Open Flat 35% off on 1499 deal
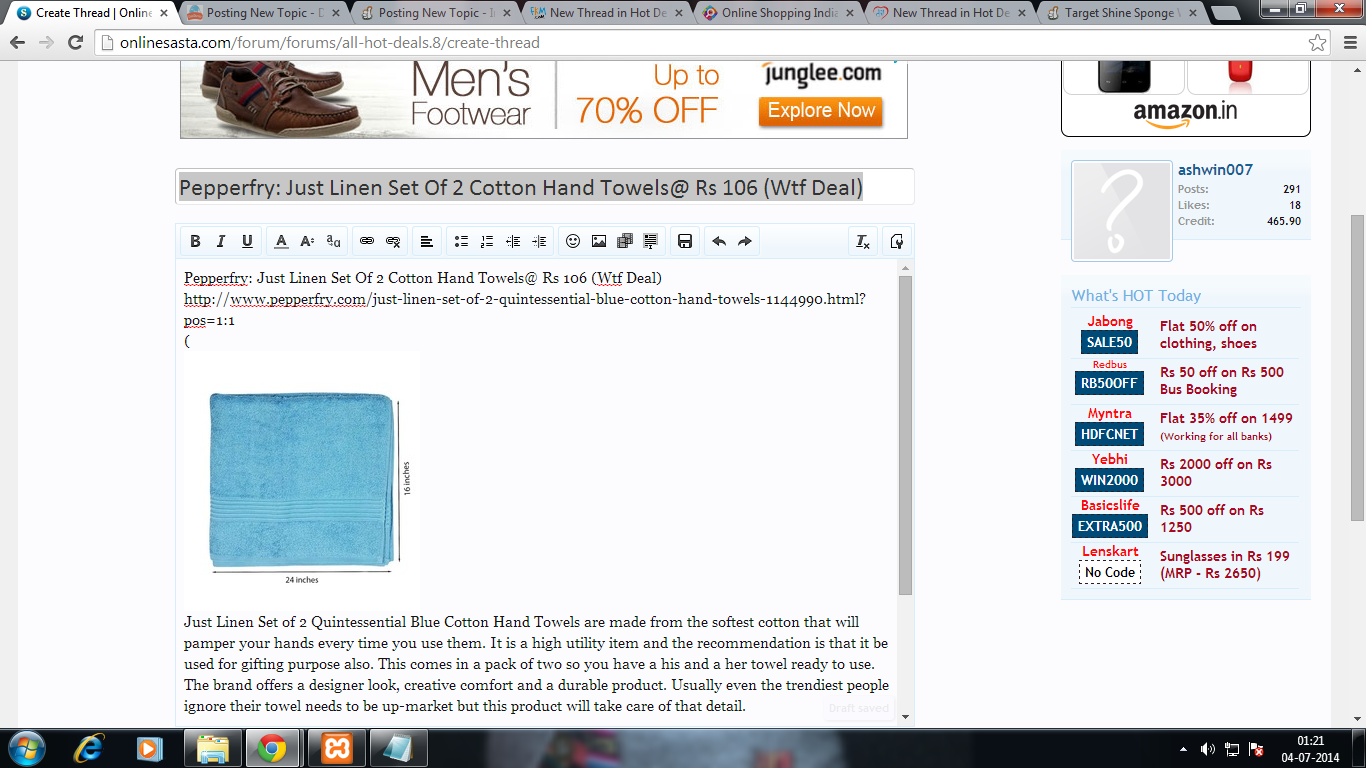The image size is (1366, 768). 1226,418
